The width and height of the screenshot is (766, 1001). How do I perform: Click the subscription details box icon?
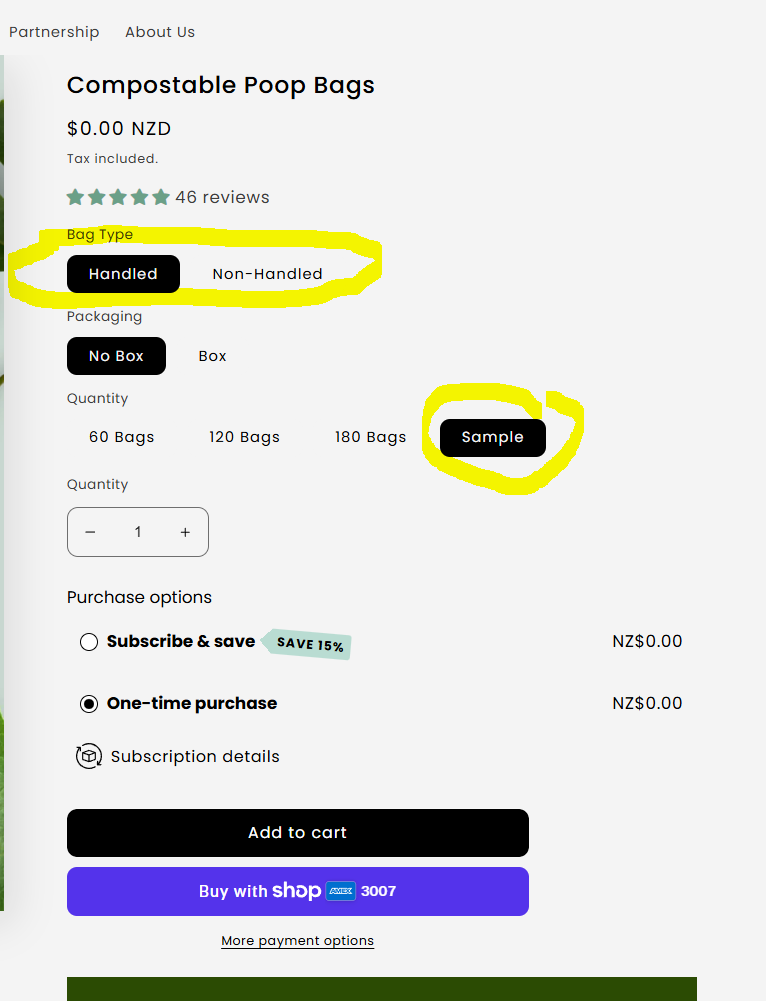tap(89, 756)
